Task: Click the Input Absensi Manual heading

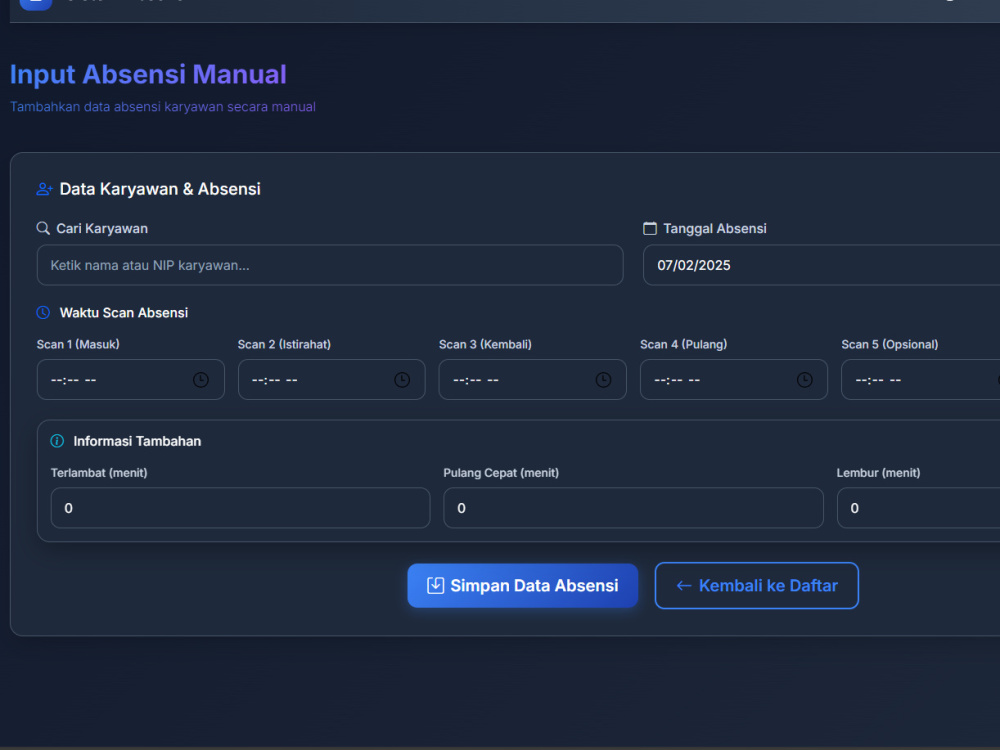Action: tap(148, 75)
